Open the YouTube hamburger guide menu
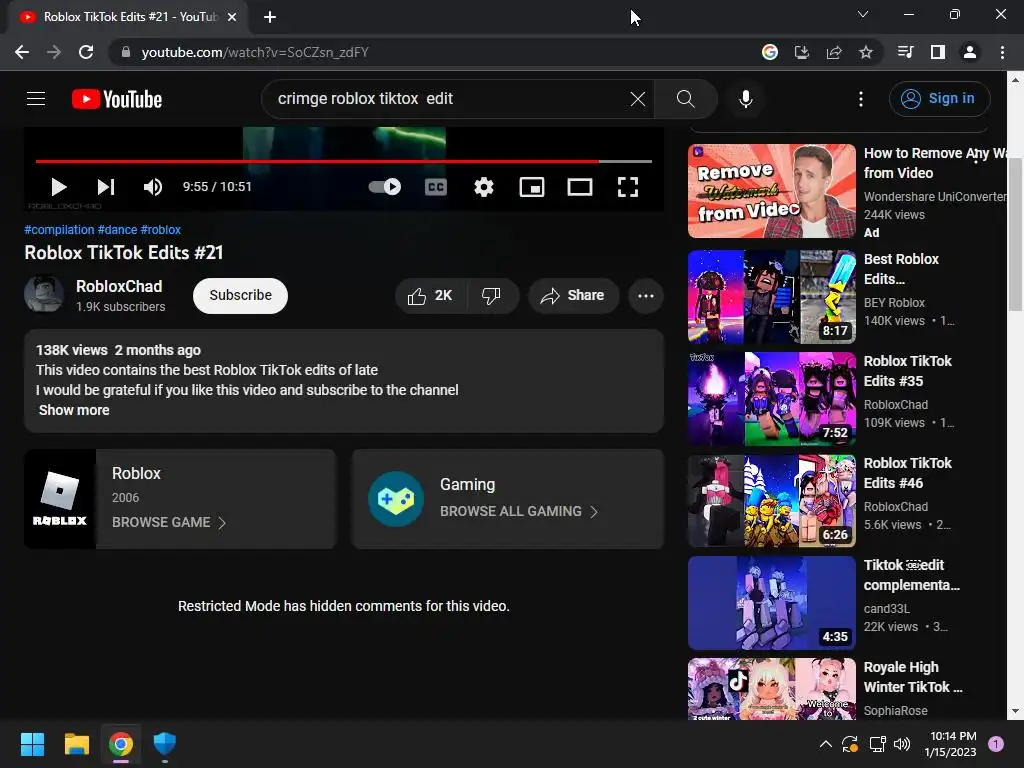Image resolution: width=1024 pixels, height=768 pixels. click(36, 99)
